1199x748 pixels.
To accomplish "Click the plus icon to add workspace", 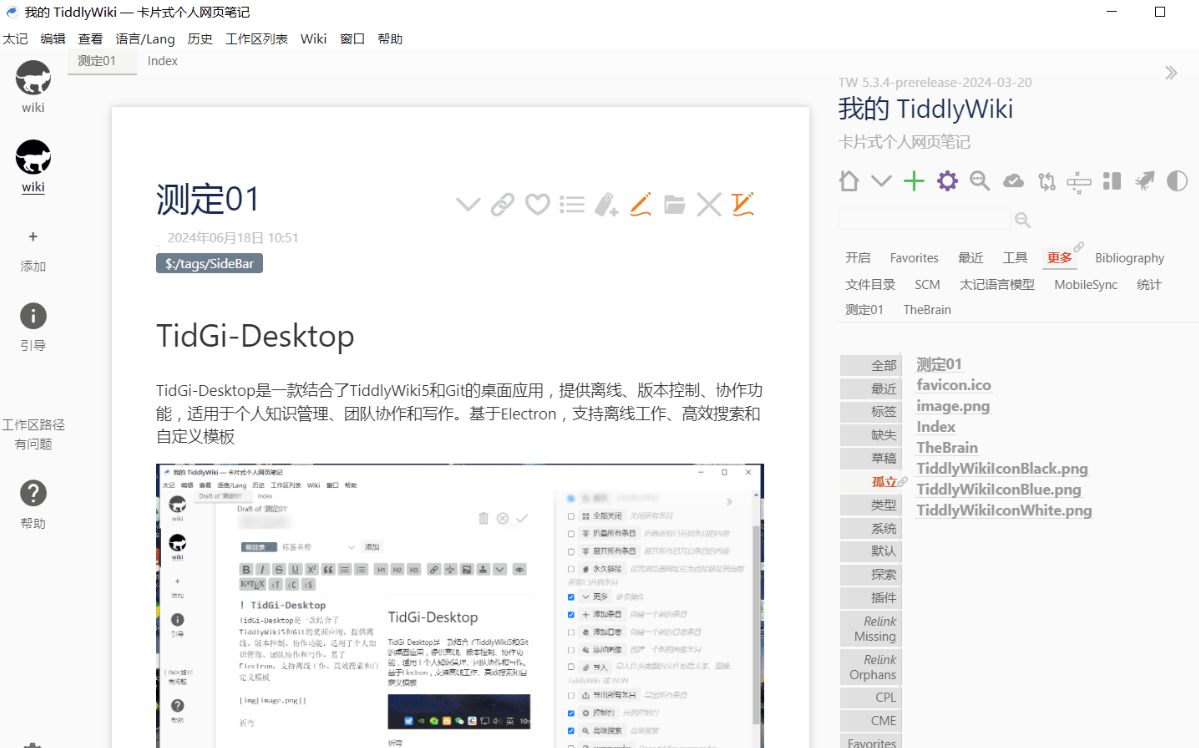I will pos(33,236).
